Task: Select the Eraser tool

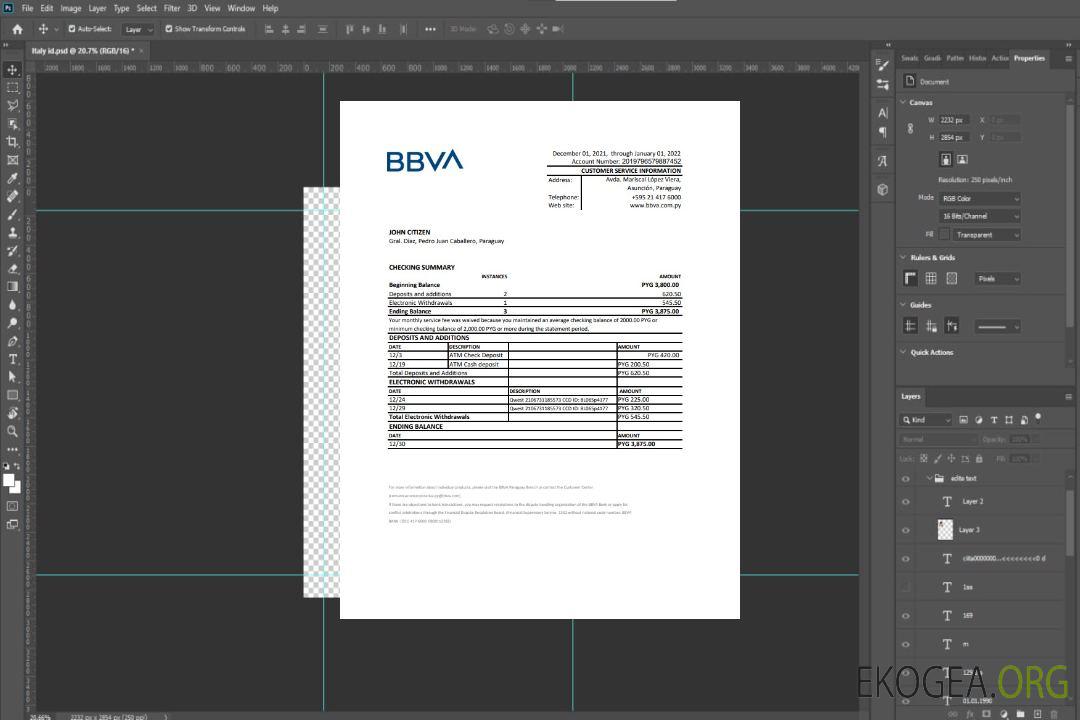Action: pyautogui.click(x=12, y=269)
